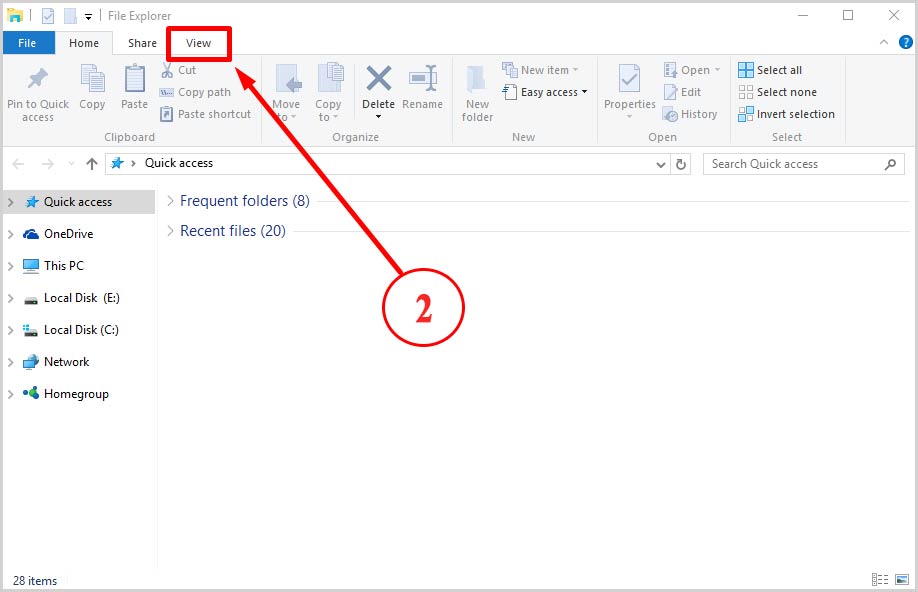Click Invert selection
Viewport: 918px width, 592px height.
click(787, 114)
